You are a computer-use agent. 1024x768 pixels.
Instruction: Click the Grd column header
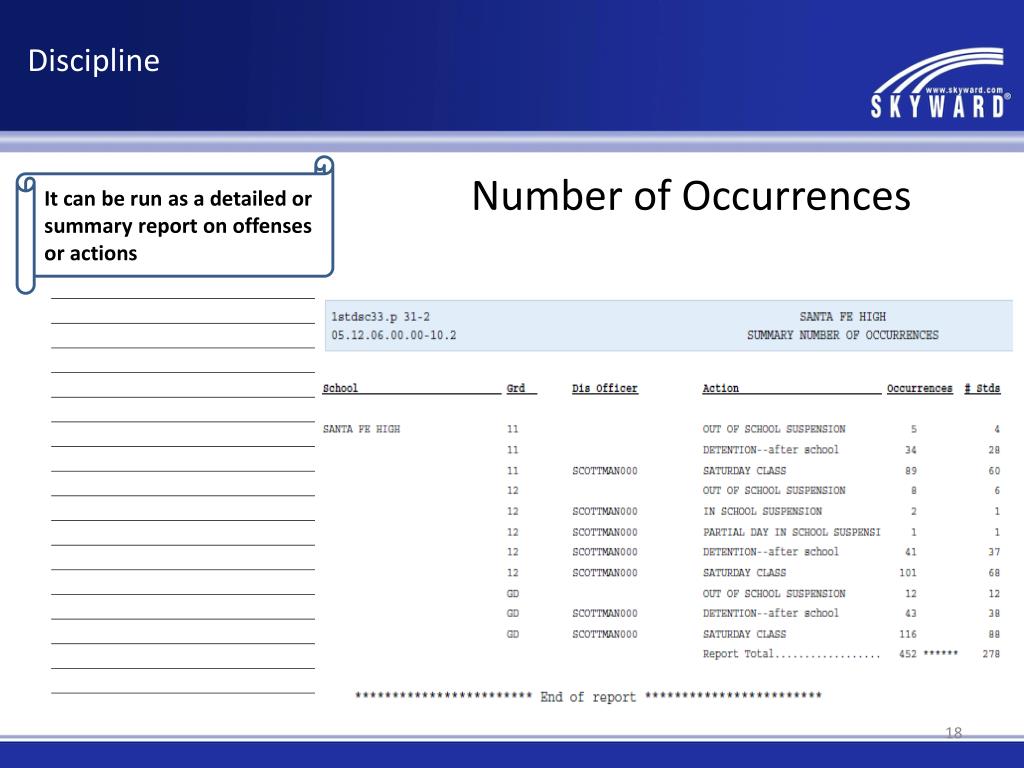click(x=516, y=388)
